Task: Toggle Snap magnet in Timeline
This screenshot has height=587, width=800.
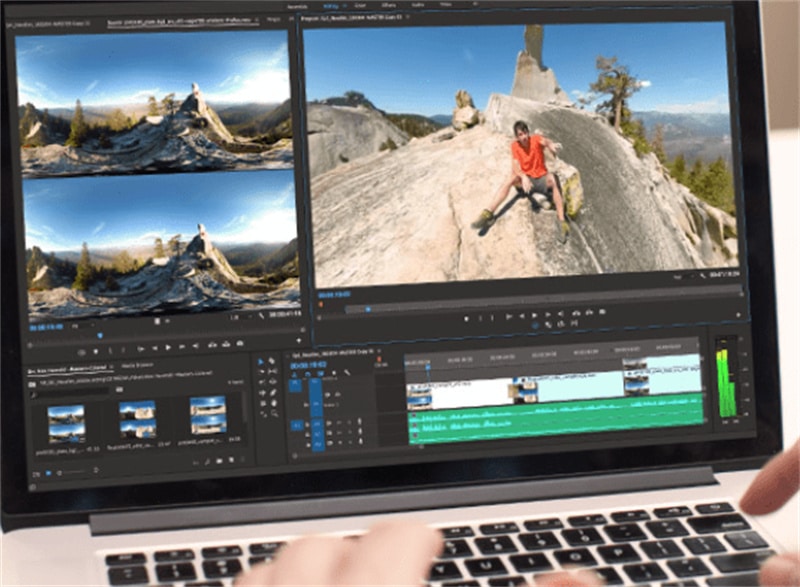Action: (x=308, y=374)
